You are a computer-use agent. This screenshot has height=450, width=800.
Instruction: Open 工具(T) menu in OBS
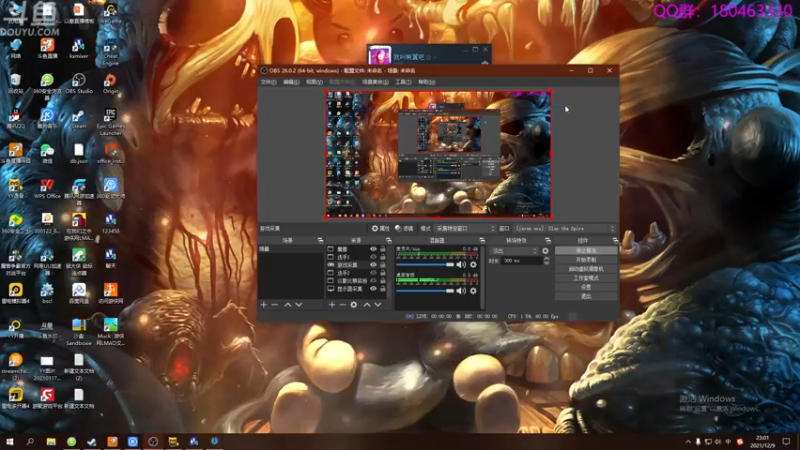pos(403,82)
